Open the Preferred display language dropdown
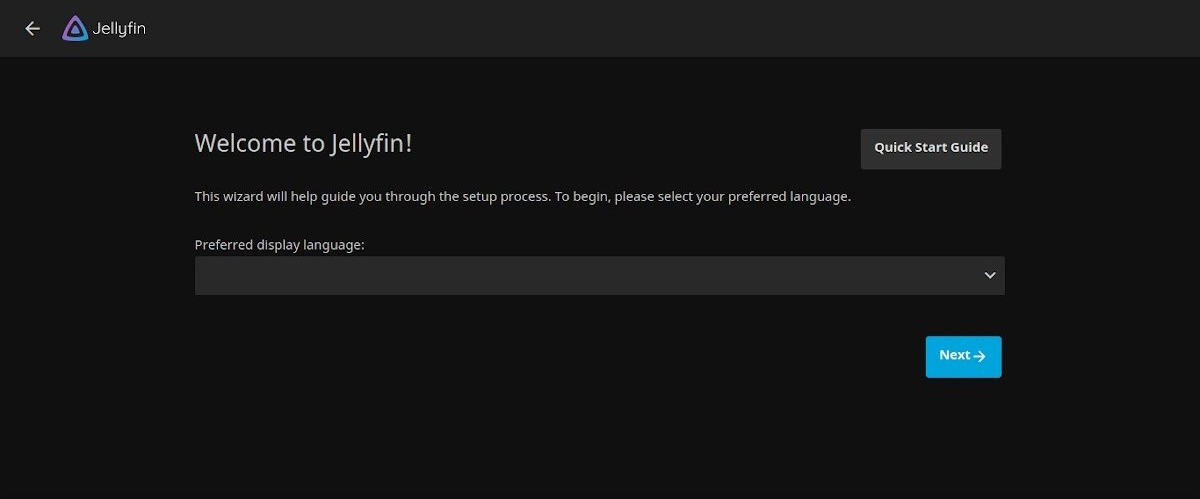This screenshot has width=1200, height=499. pyautogui.click(x=599, y=275)
